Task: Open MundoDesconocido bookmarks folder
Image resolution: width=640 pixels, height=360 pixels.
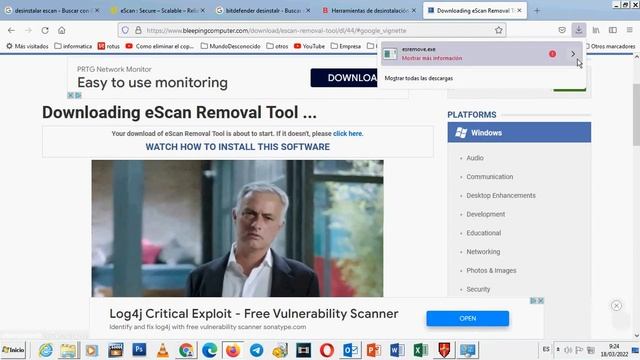Action: pos(231,46)
